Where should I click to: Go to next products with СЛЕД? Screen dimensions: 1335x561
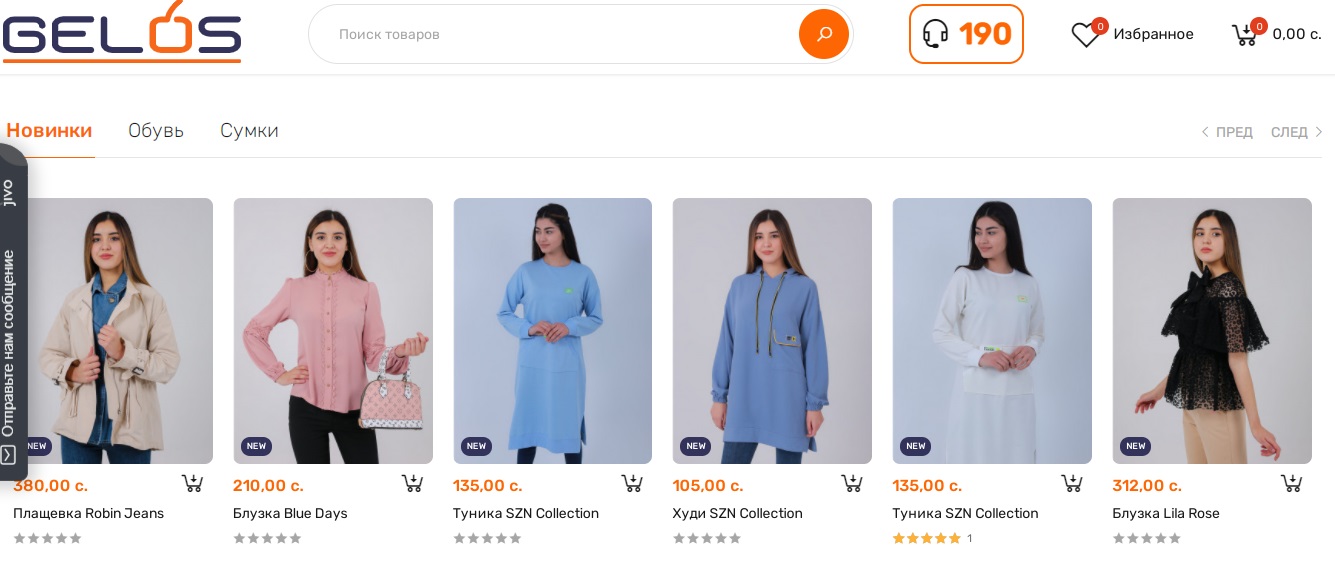pyautogui.click(x=1296, y=132)
